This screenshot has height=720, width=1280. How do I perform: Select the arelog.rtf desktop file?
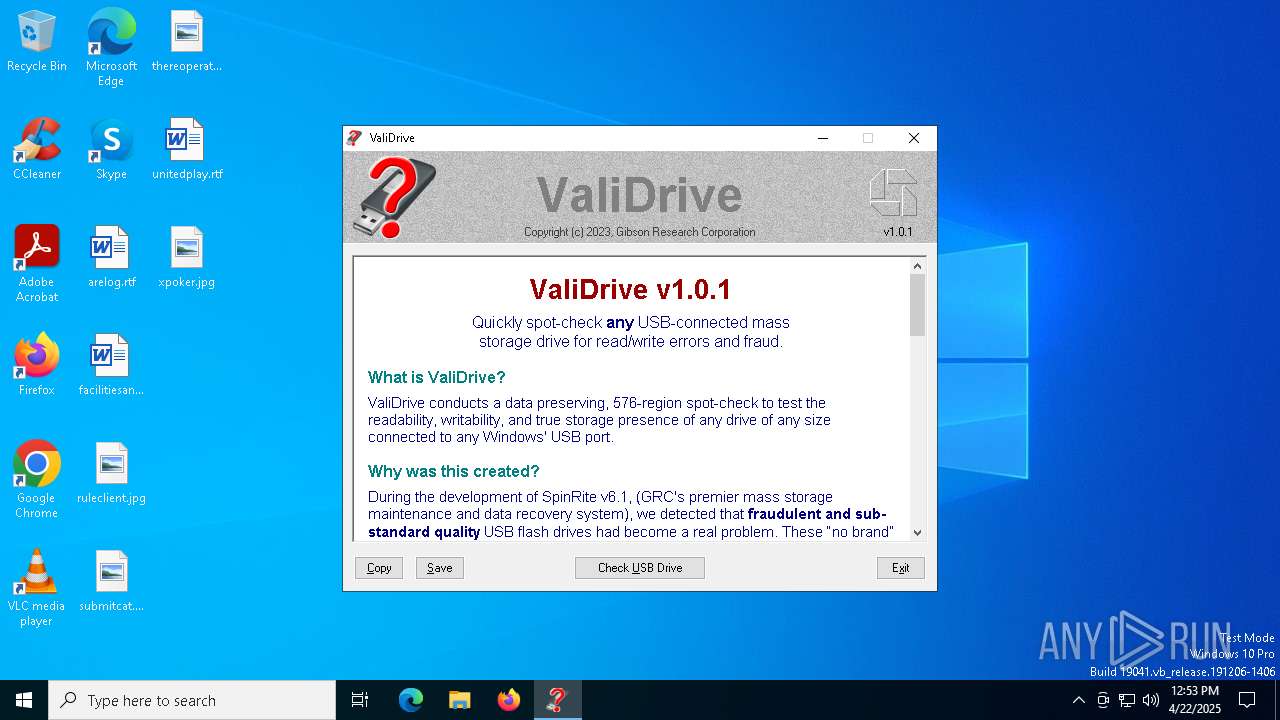click(x=111, y=258)
